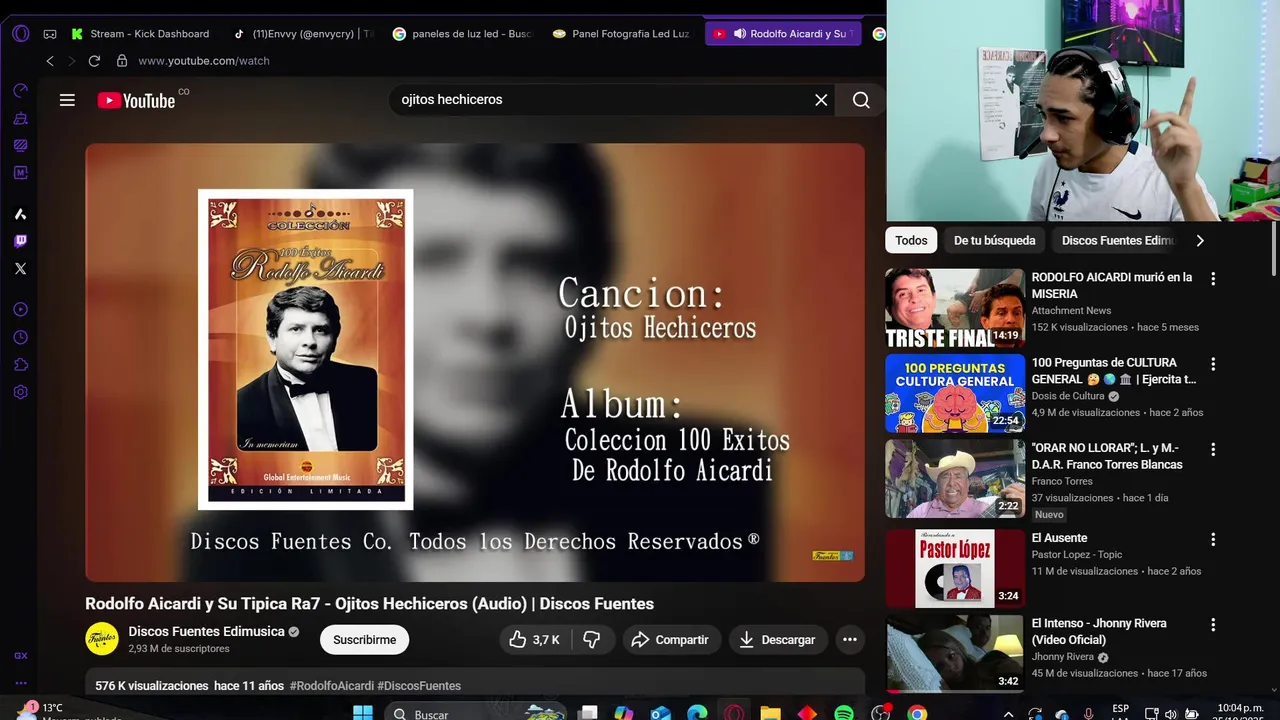Show next filter chips with arrow
Viewport: 1280px width, 720px height.
click(x=1200, y=240)
